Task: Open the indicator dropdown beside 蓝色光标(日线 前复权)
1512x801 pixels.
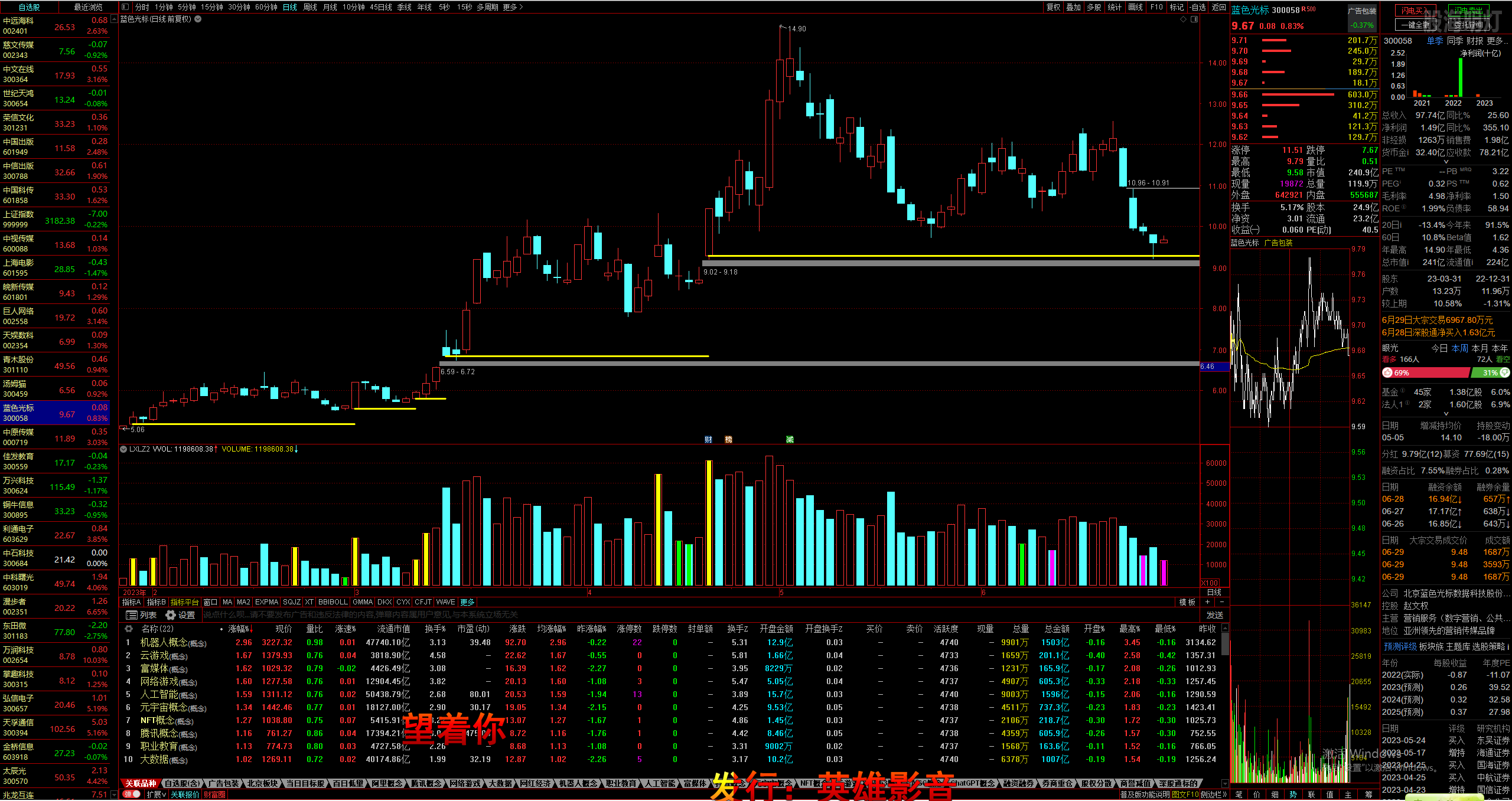Action: click(198, 19)
